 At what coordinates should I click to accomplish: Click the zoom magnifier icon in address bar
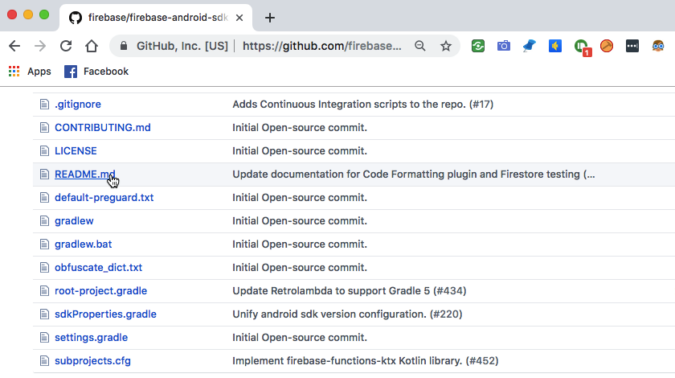[x=420, y=46]
